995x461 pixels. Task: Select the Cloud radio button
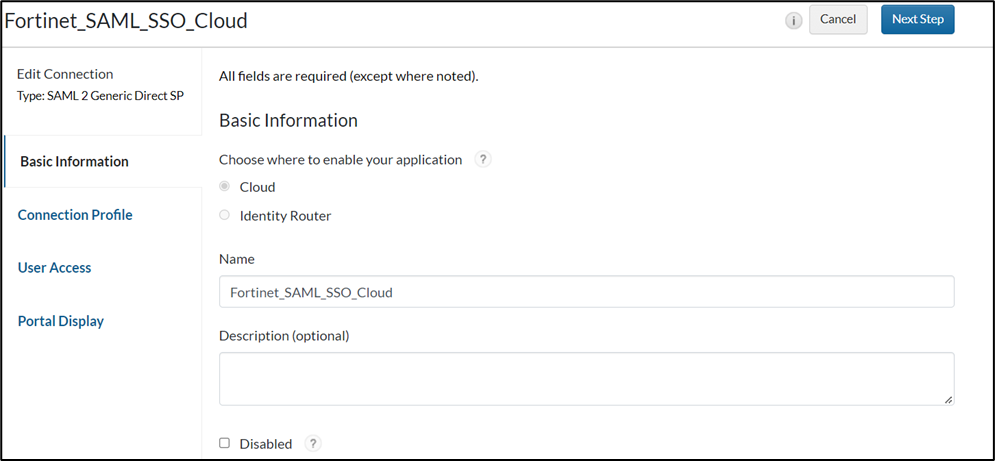225,187
